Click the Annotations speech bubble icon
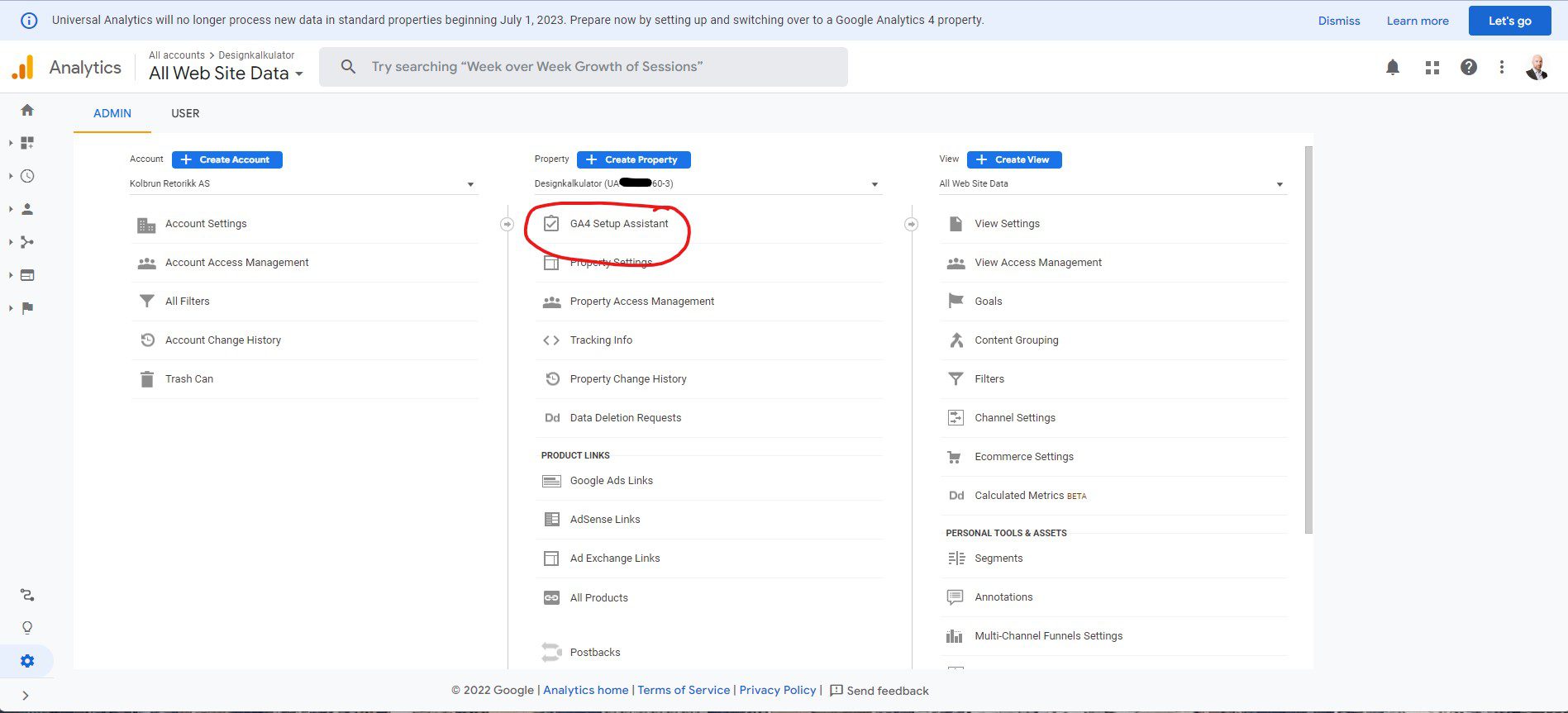1568x713 pixels. [x=955, y=597]
